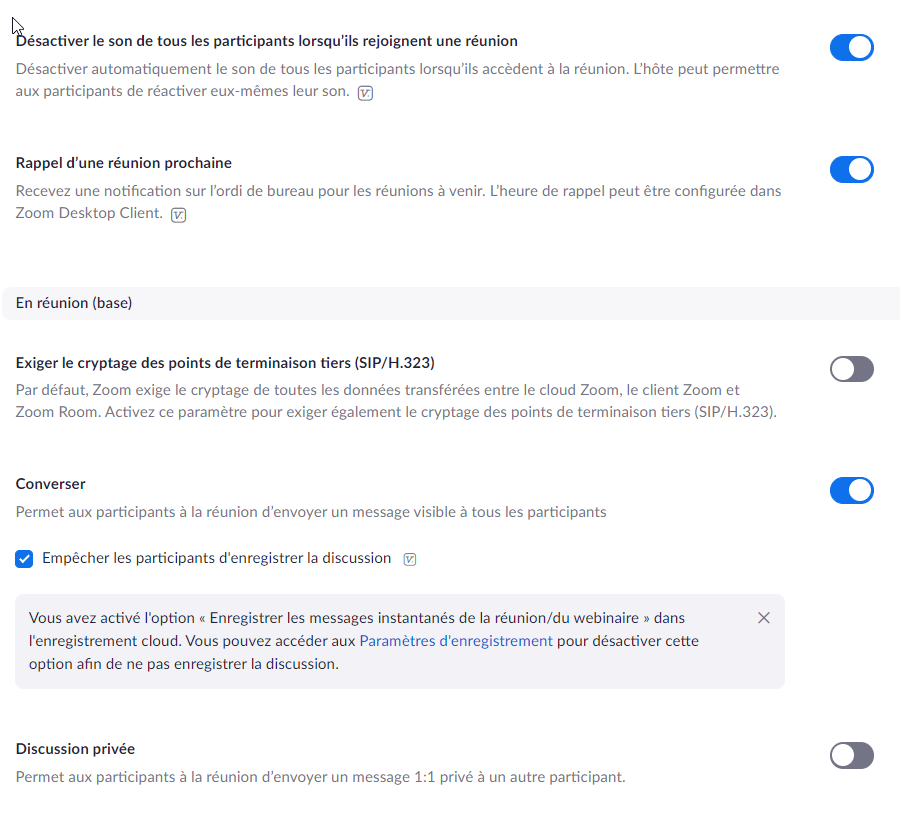
Task: Enable the "Discussion privée" toggle
Action: pos(851,755)
